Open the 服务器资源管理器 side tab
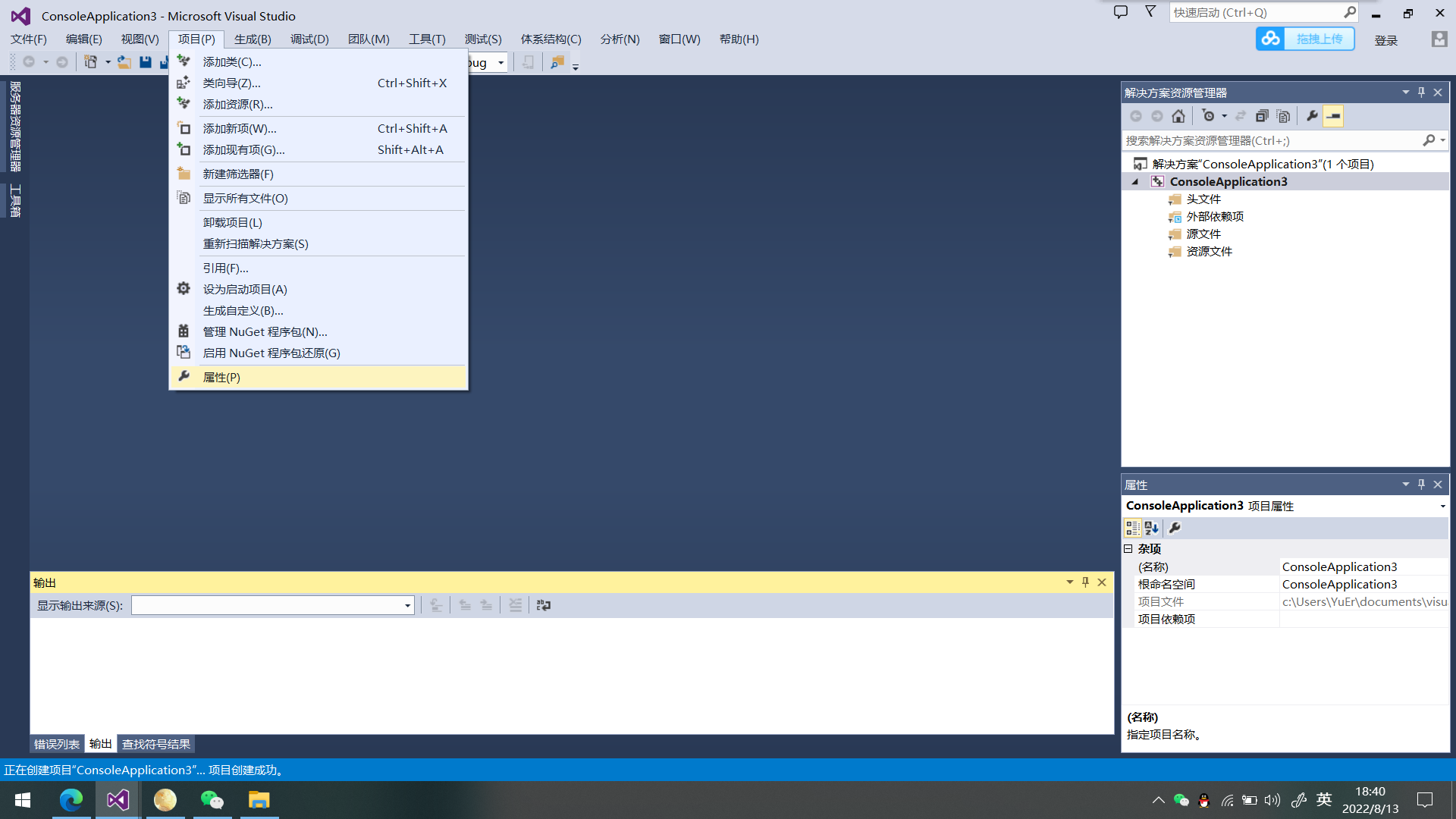 pyautogui.click(x=14, y=127)
